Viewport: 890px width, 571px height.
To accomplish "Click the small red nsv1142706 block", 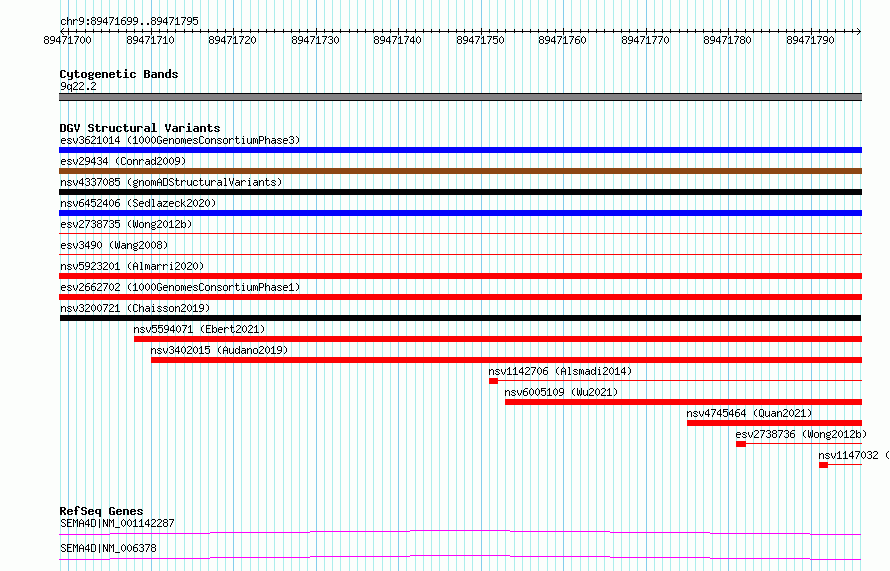I will [x=493, y=381].
